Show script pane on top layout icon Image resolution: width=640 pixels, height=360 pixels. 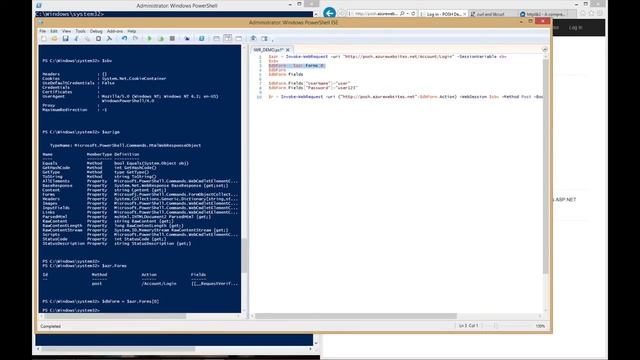(x=216, y=38)
